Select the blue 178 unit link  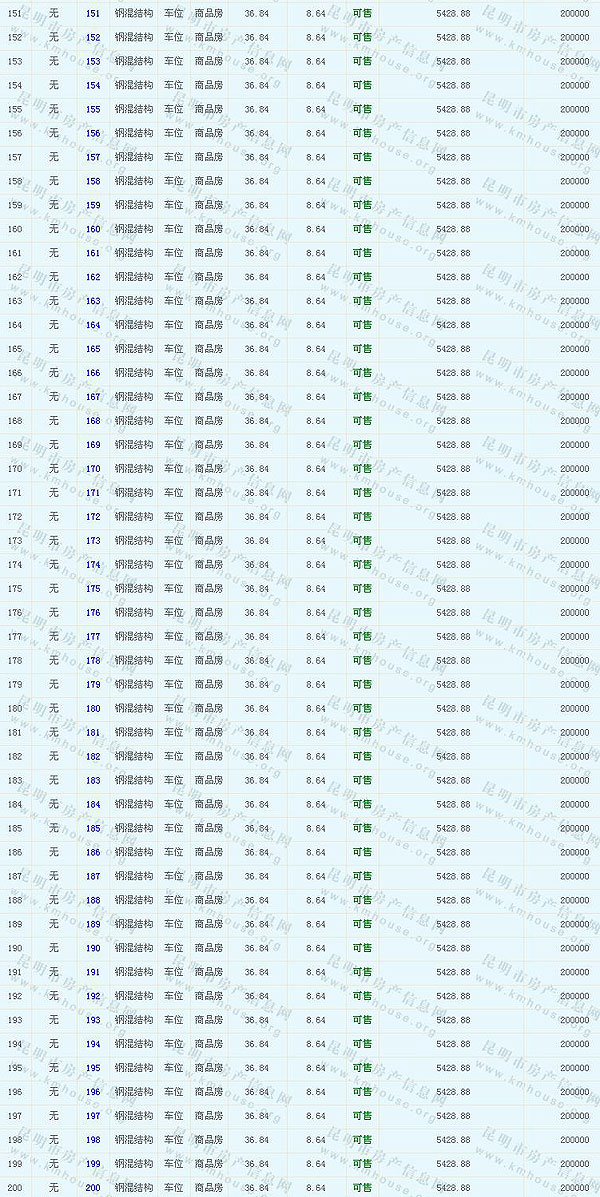[93, 661]
